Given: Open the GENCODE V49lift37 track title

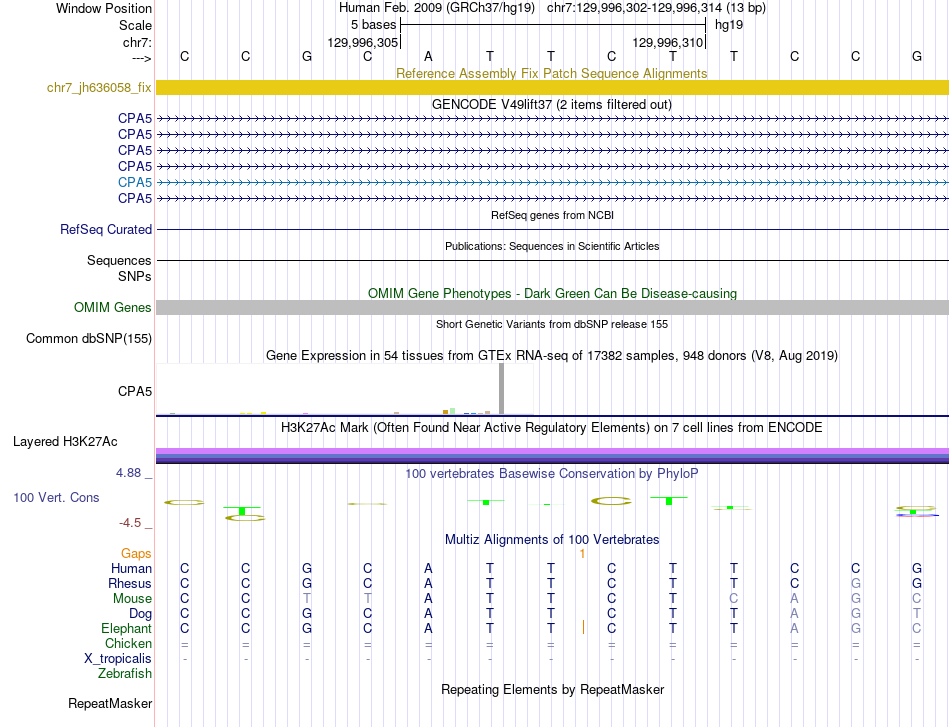Looking at the screenshot, I should click(552, 104).
